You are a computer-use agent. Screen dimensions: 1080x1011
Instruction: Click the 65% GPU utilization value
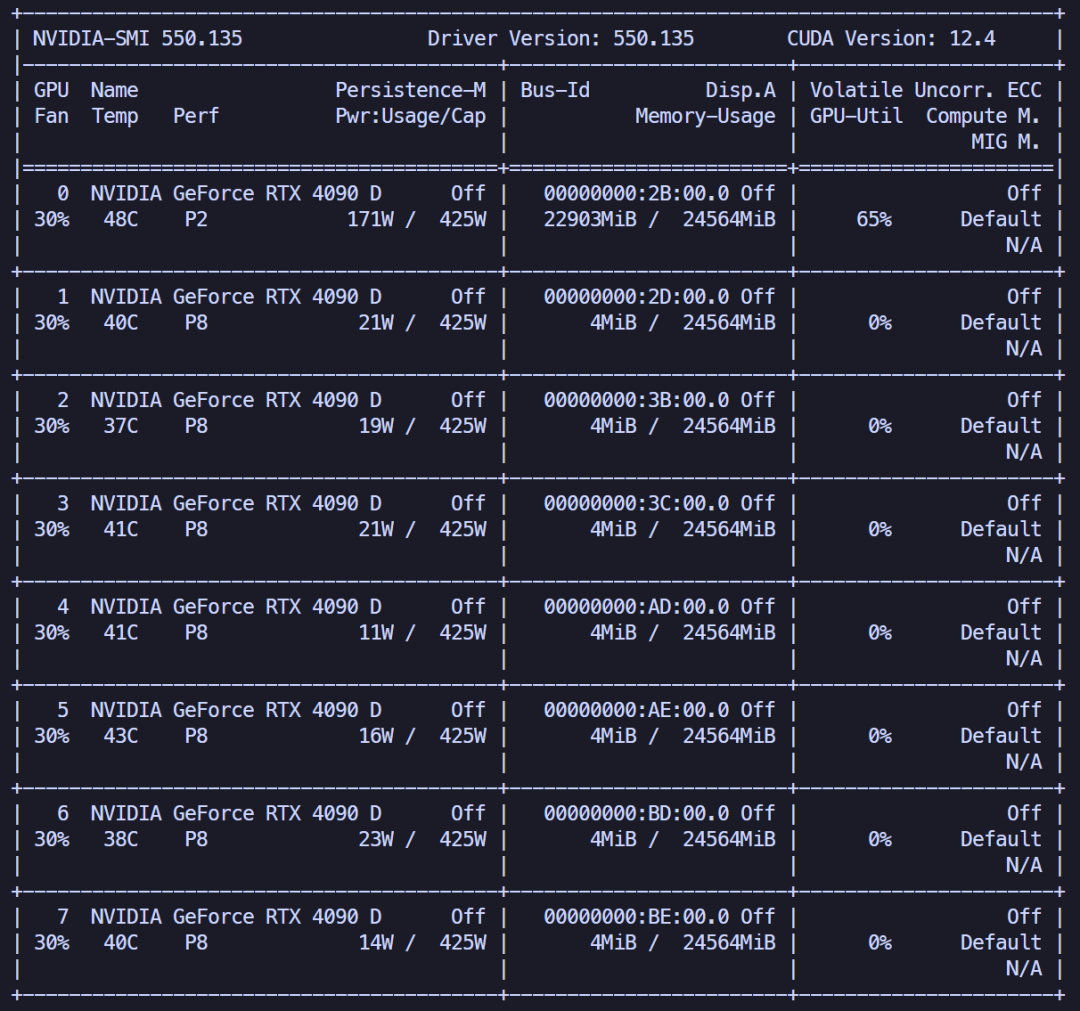click(874, 220)
